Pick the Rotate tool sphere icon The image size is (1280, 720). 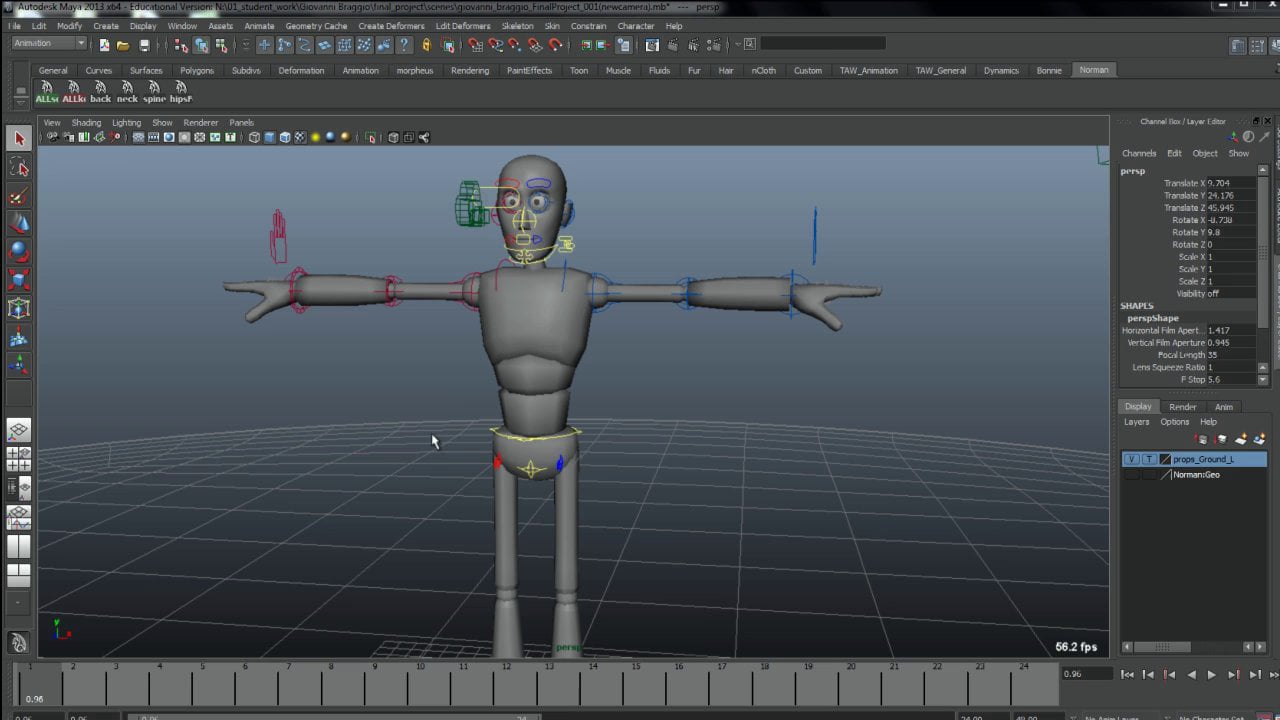click(x=19, y=251)
